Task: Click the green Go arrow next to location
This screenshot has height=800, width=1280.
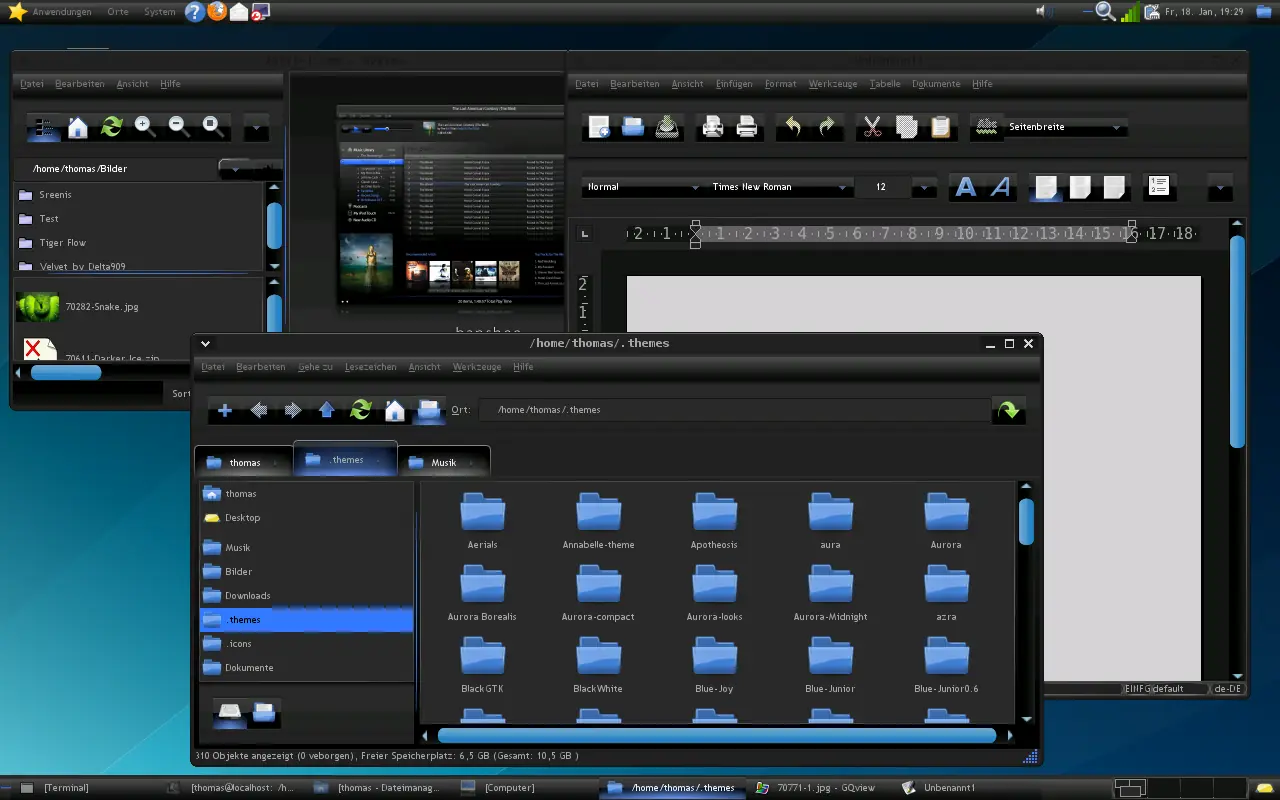Action: pos(1009,410)
